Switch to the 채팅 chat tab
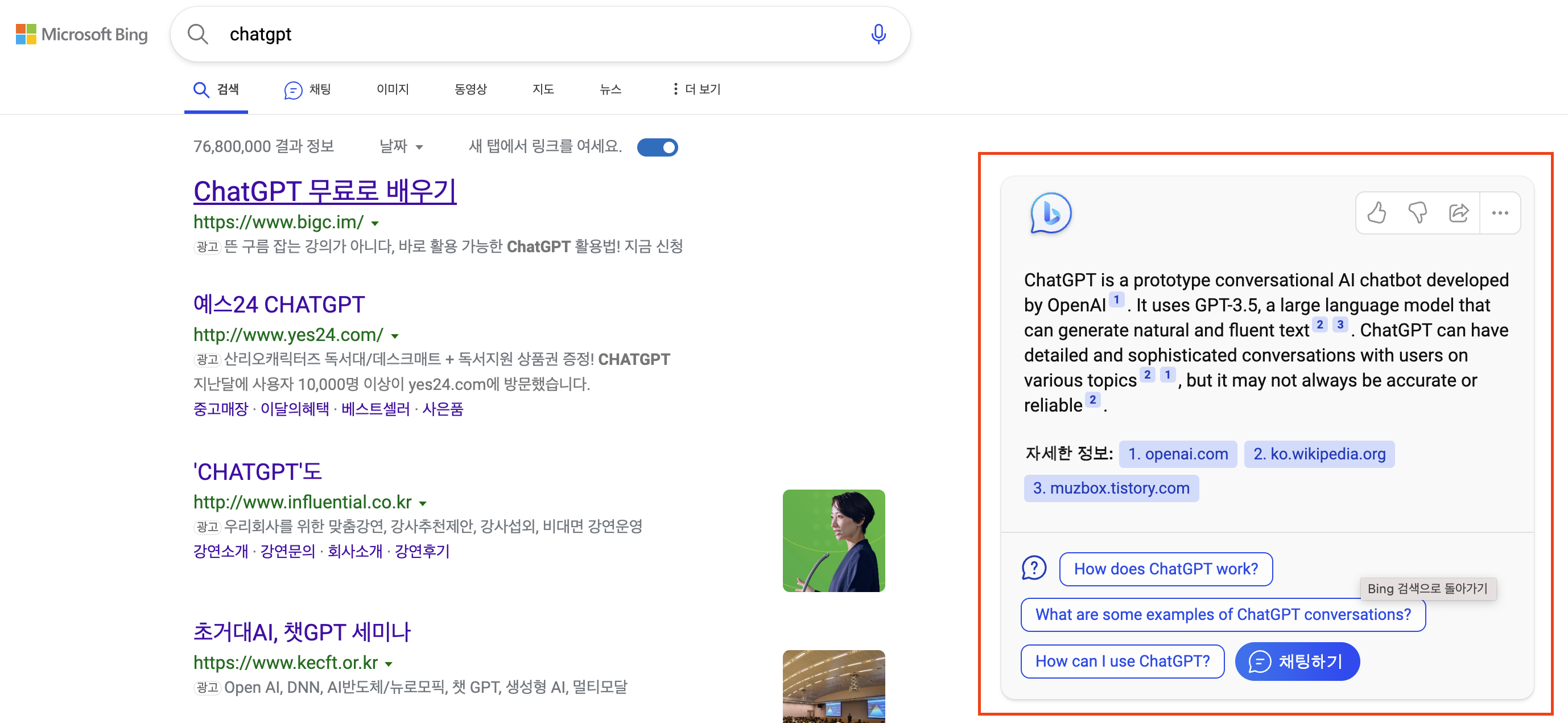This screenshot has height=723, width=1568. pos(307,89)
